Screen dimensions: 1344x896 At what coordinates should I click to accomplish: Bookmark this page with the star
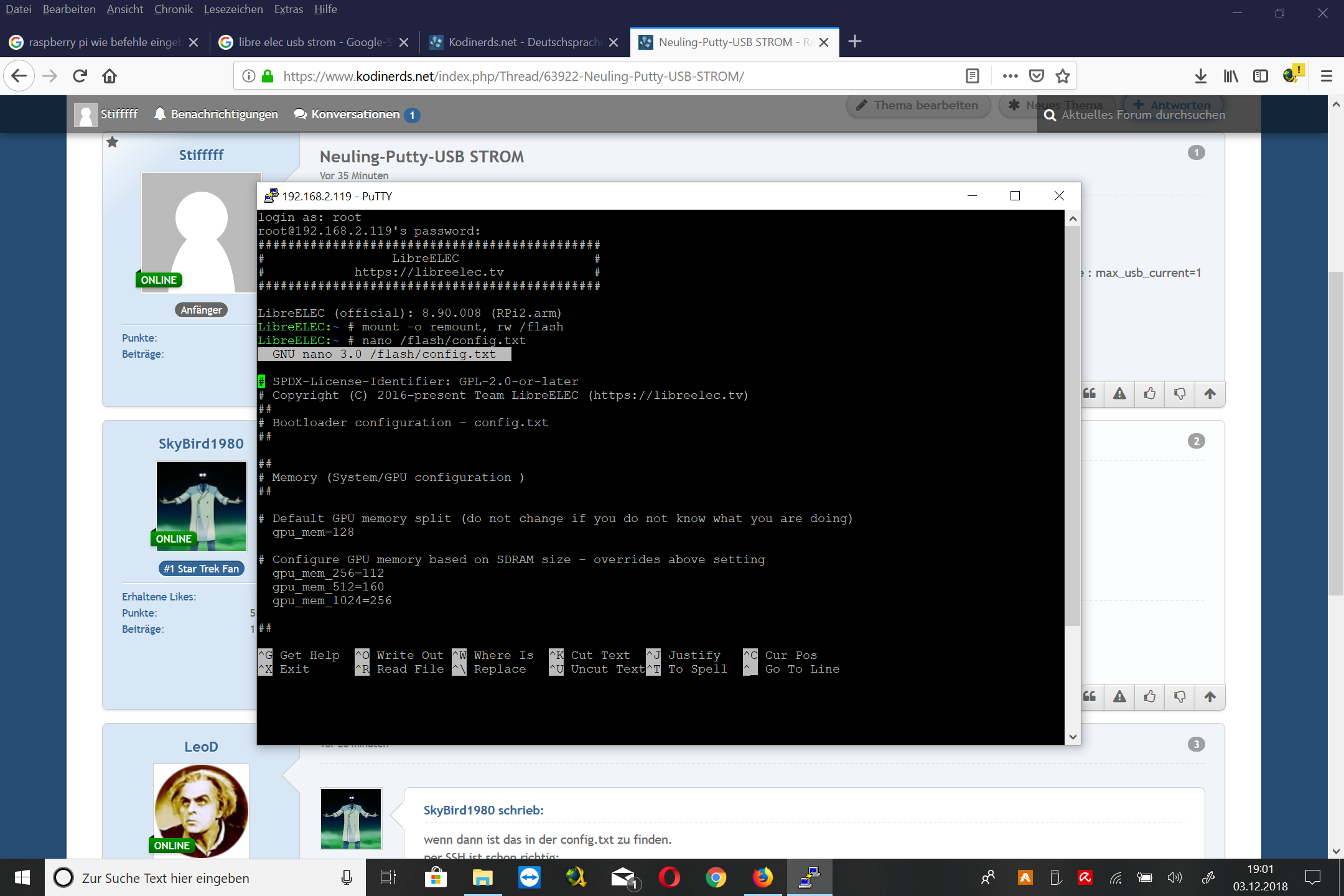[x=1063, y=76]
